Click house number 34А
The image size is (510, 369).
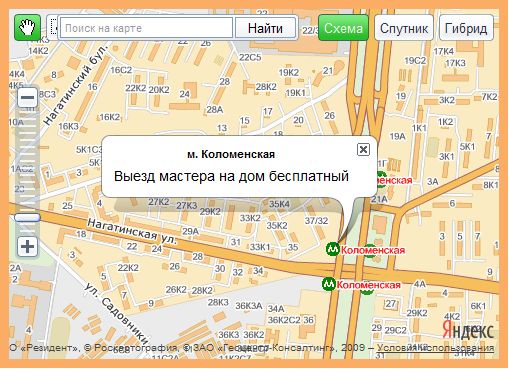click(x=276, y=309)
